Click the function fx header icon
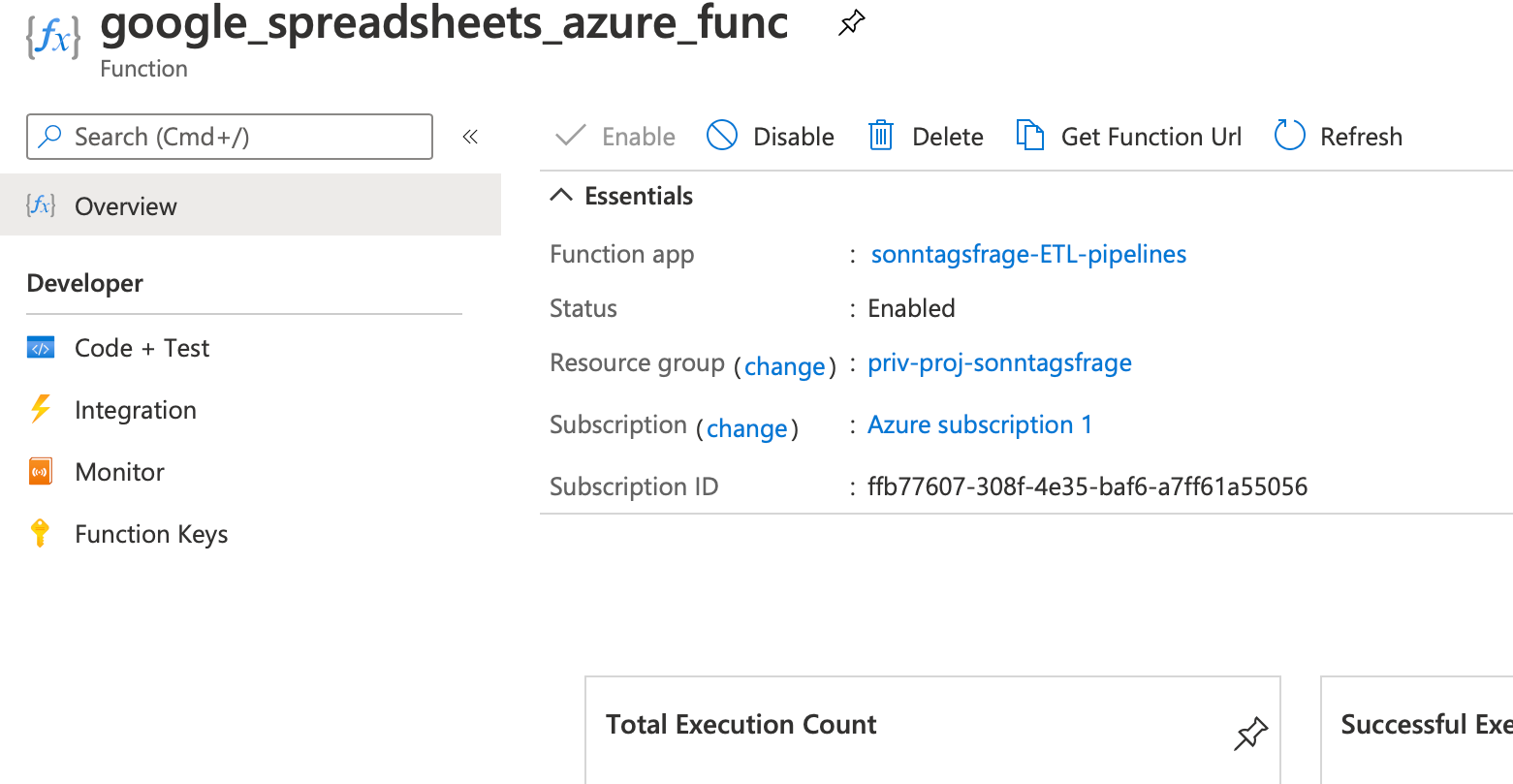1513x784 pixels. tap(53, 36)
